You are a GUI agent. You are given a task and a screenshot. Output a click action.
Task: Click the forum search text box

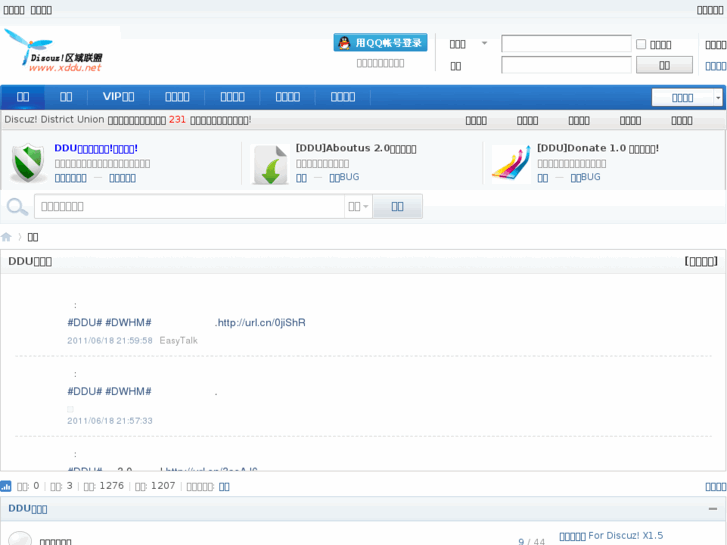pos(189,206)
